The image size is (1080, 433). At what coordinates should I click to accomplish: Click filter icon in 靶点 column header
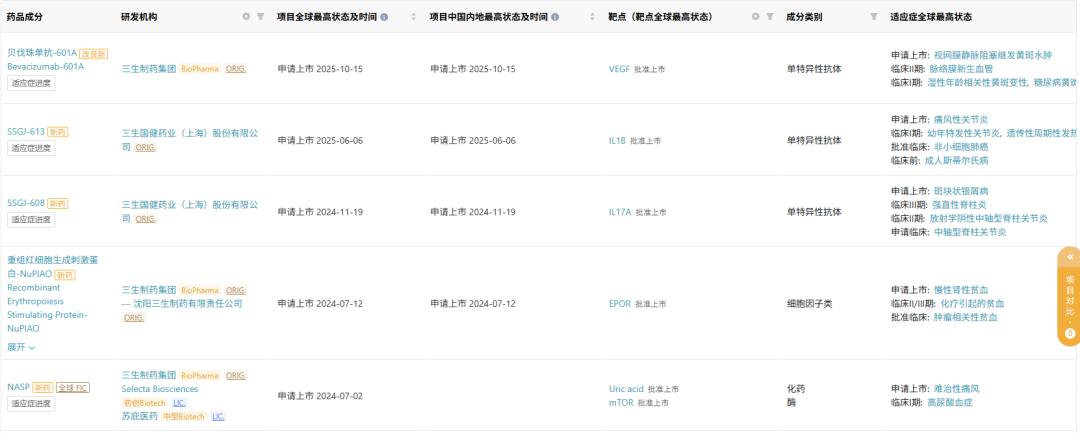point(769,17)
